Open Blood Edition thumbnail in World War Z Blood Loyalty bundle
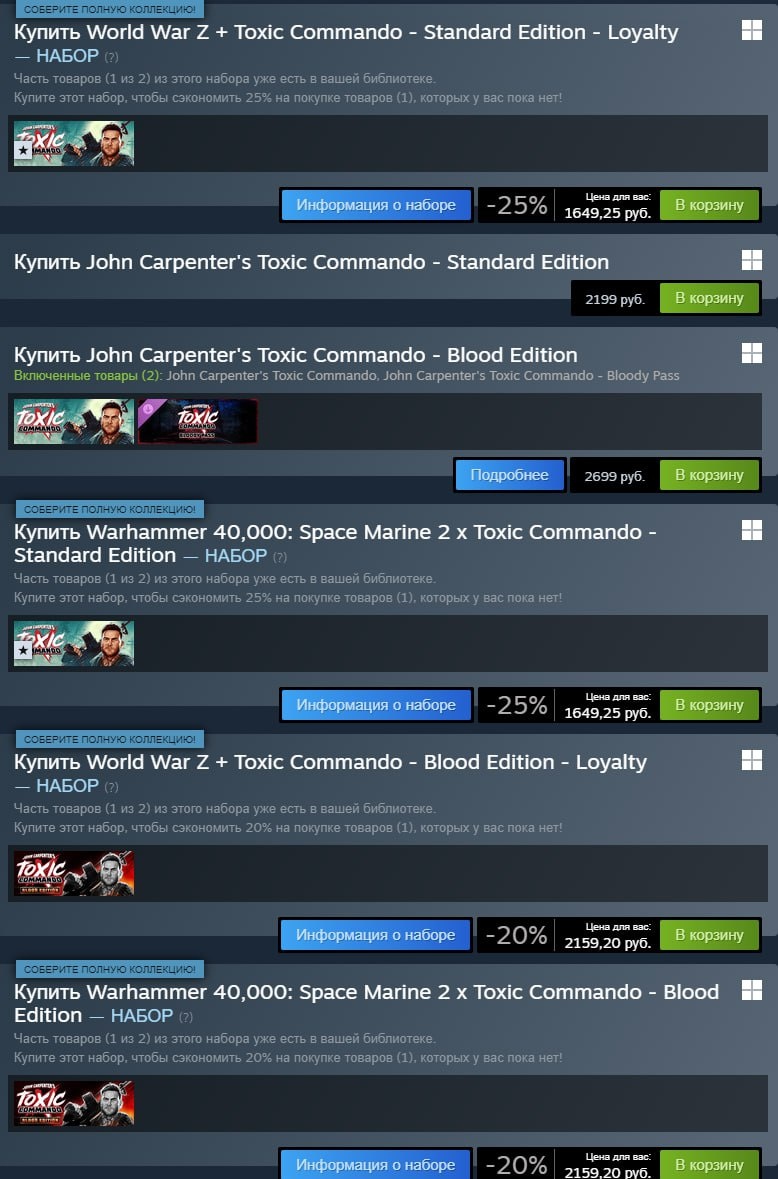This screenshot has width=778, height=1179. point(74,873)
